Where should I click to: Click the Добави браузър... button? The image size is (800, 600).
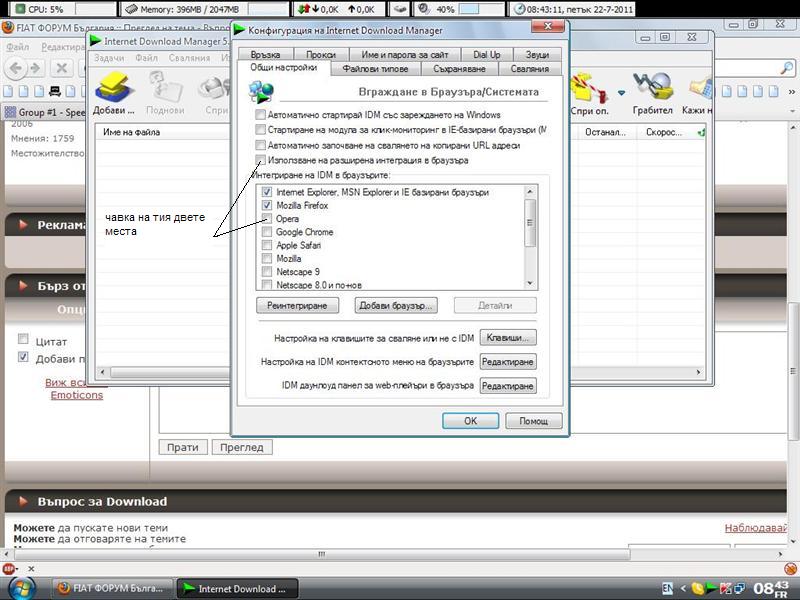[395, 306]
